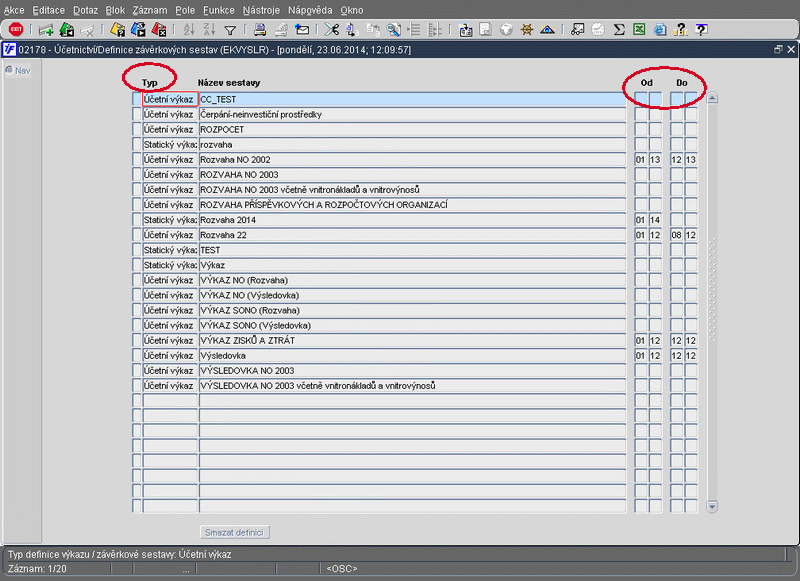This screenshot has height=581, width=800.
Task: Click the red cancel-query icon
Action: click(159, 30)
